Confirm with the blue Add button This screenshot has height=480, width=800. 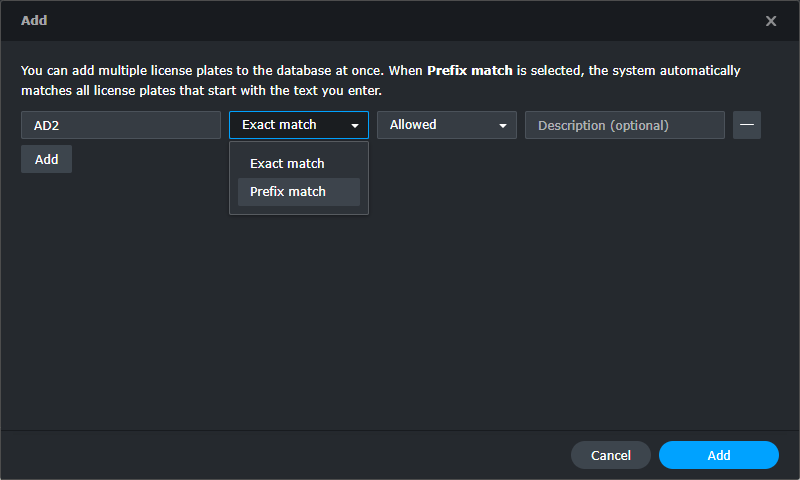coord(718,455)
